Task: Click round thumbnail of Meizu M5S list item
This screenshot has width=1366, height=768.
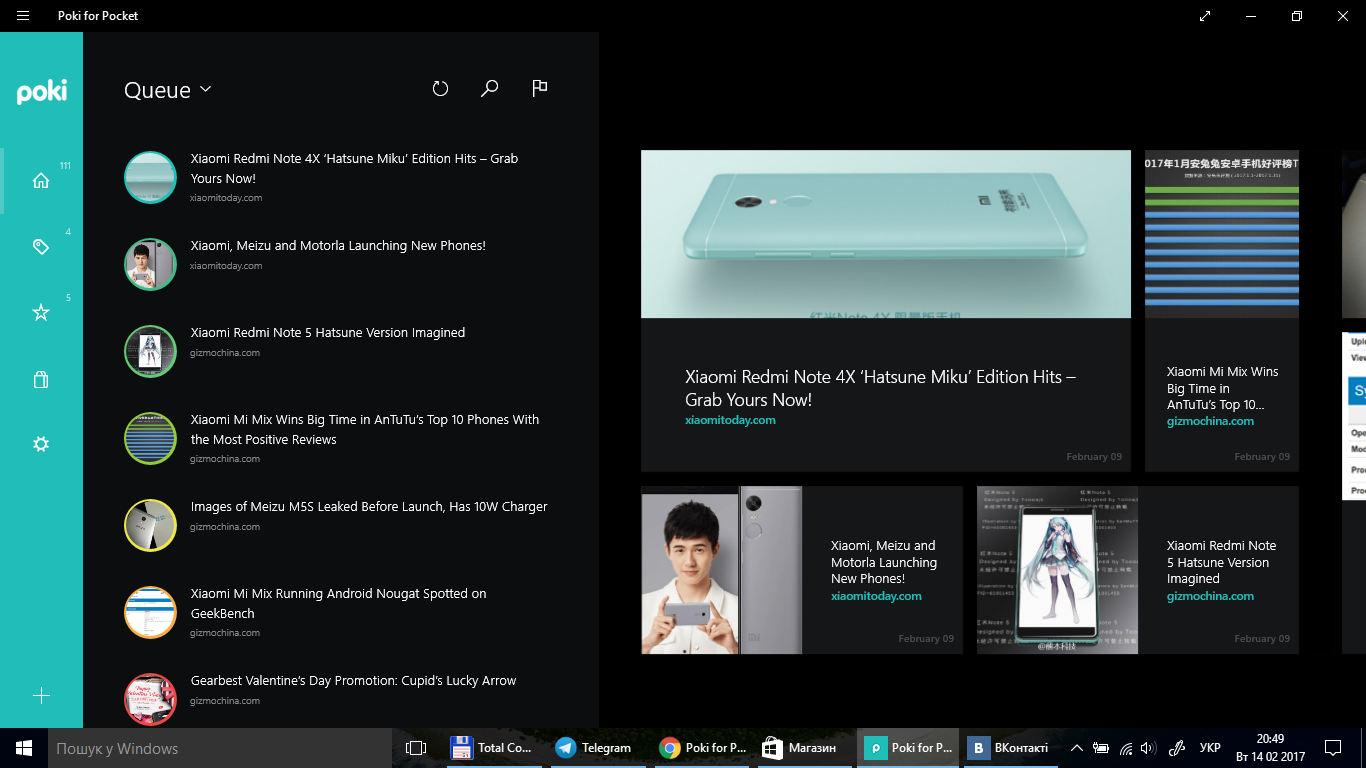Action: click(150, 525)
